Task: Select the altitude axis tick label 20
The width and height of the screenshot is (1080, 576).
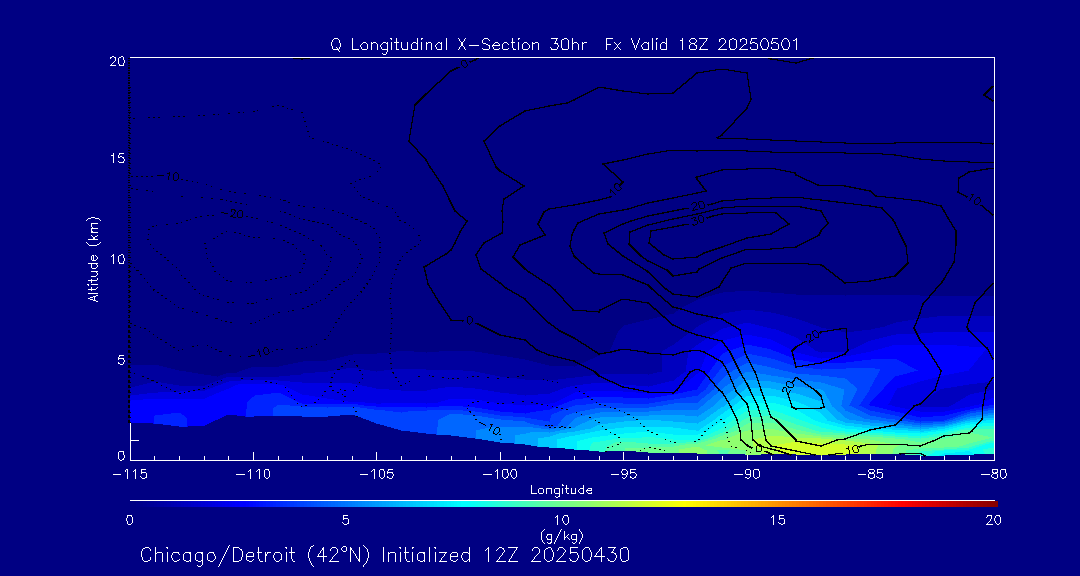Action: (x=116, y=61)
